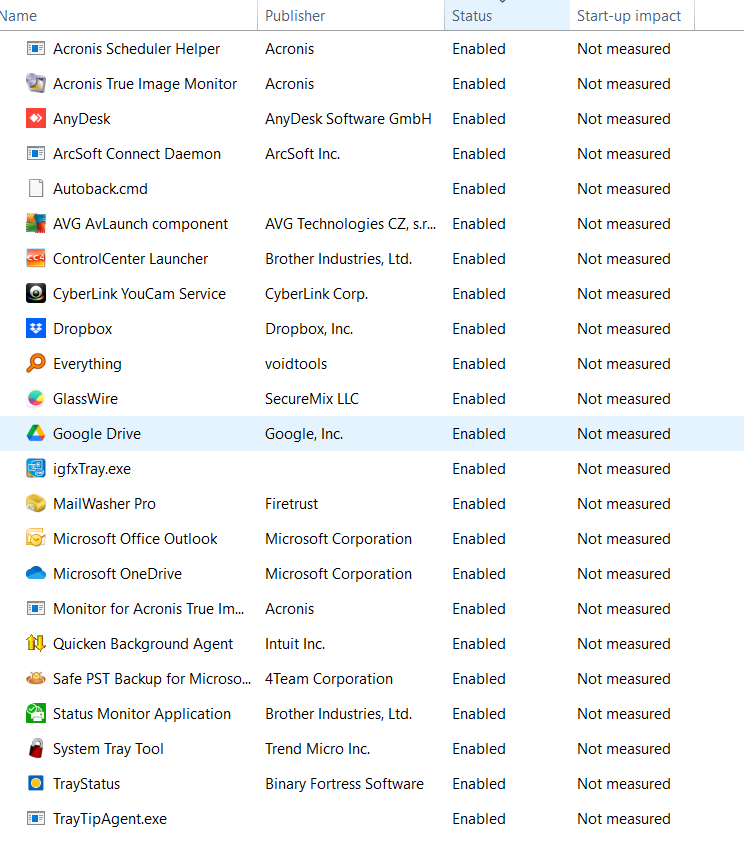The image size is (744, 845).
Task: Click the Autoback.cmd file icon
Action: (36, 189)
